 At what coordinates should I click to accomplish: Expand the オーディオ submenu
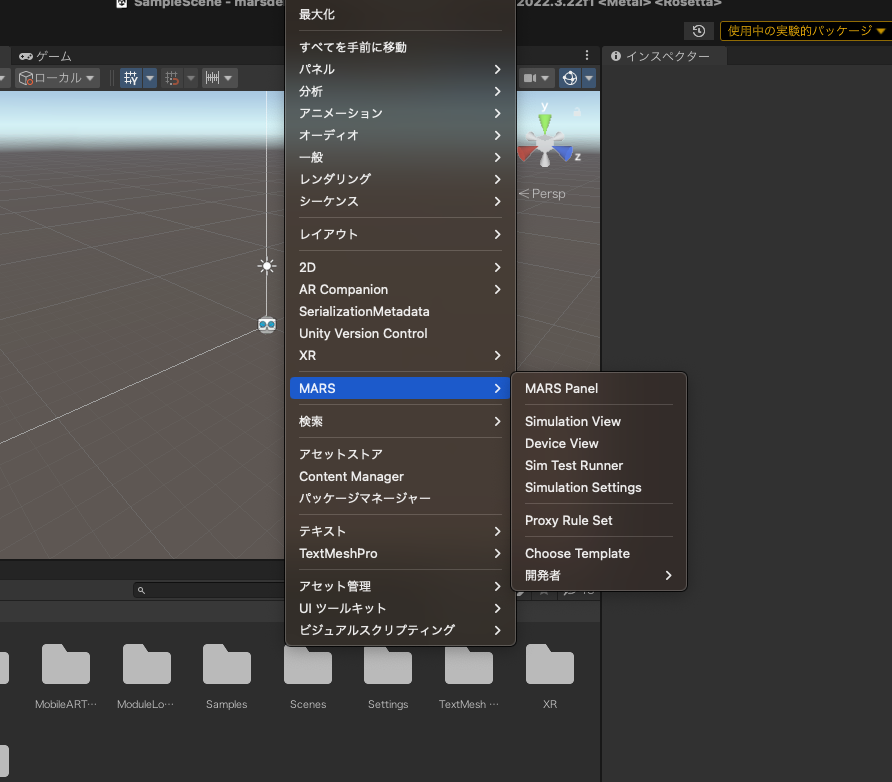click(400, 135)
